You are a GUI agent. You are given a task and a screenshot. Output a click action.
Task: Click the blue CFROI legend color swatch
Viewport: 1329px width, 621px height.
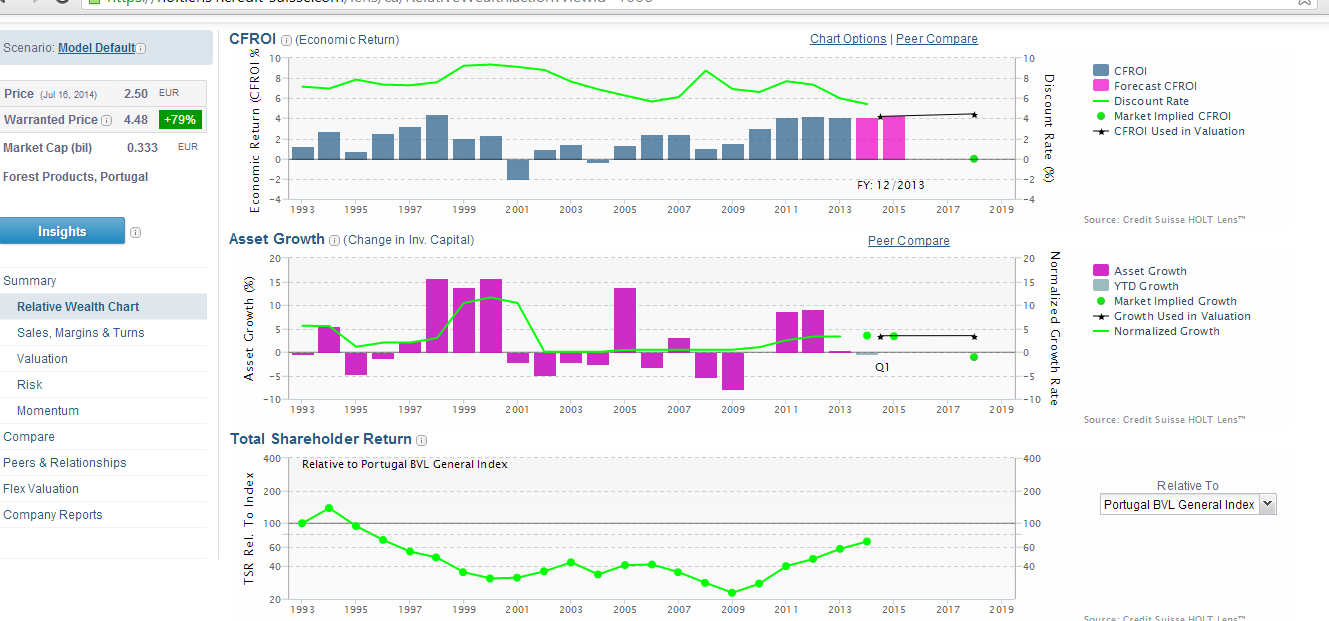point(1101,71)
